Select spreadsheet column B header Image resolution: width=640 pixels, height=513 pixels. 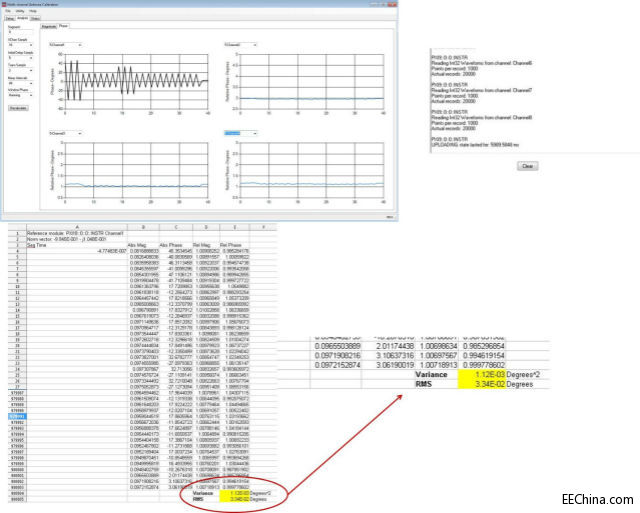[x=143, y=227]
